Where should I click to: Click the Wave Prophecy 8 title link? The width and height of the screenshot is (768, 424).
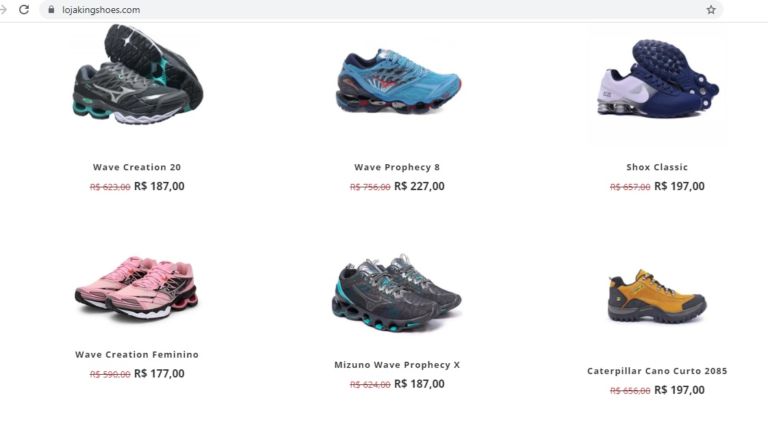(397, 167)
